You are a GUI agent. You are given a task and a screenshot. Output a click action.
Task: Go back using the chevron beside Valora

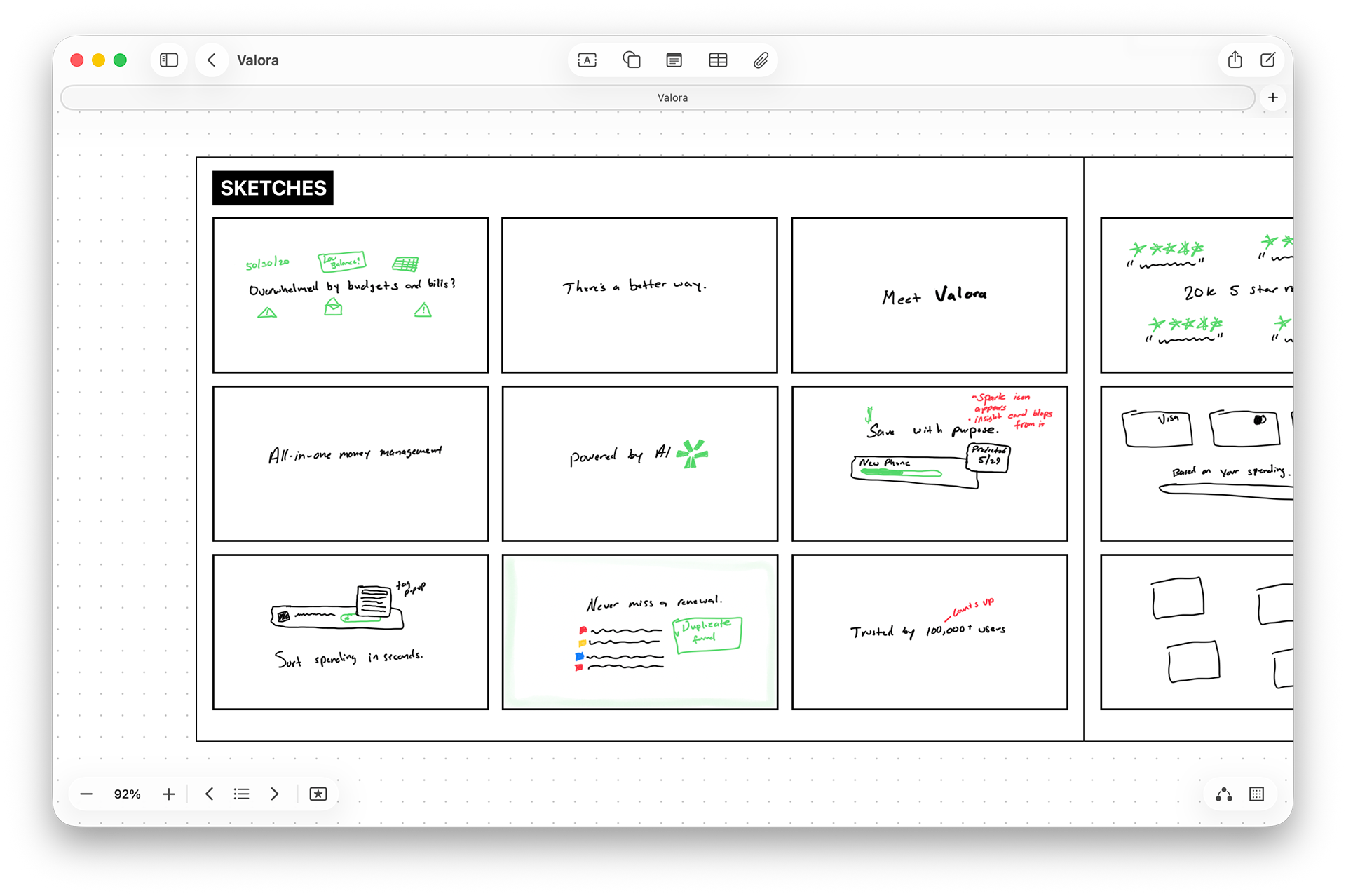211,60
